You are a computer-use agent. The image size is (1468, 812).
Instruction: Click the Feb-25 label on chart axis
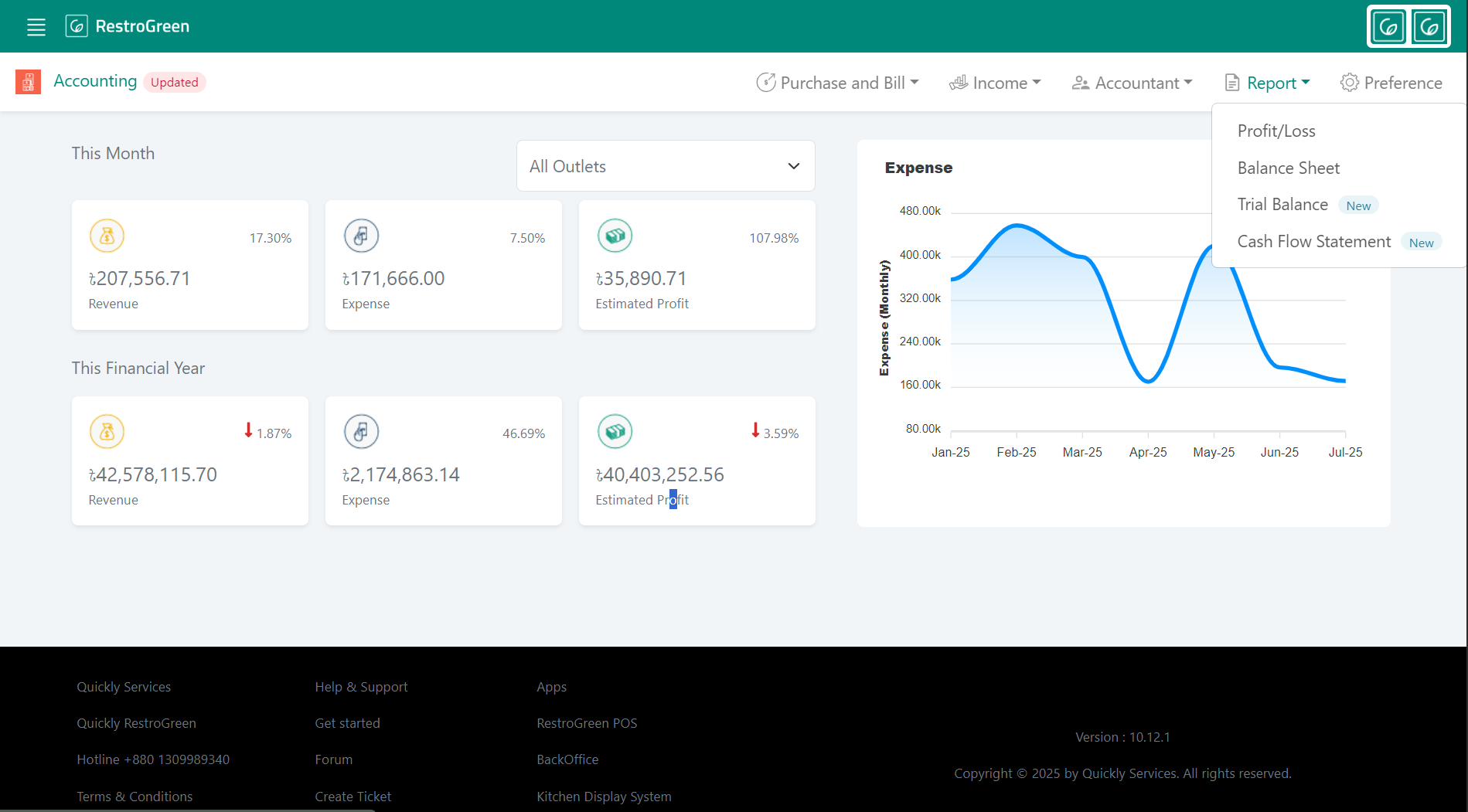tap(1017, 452)
